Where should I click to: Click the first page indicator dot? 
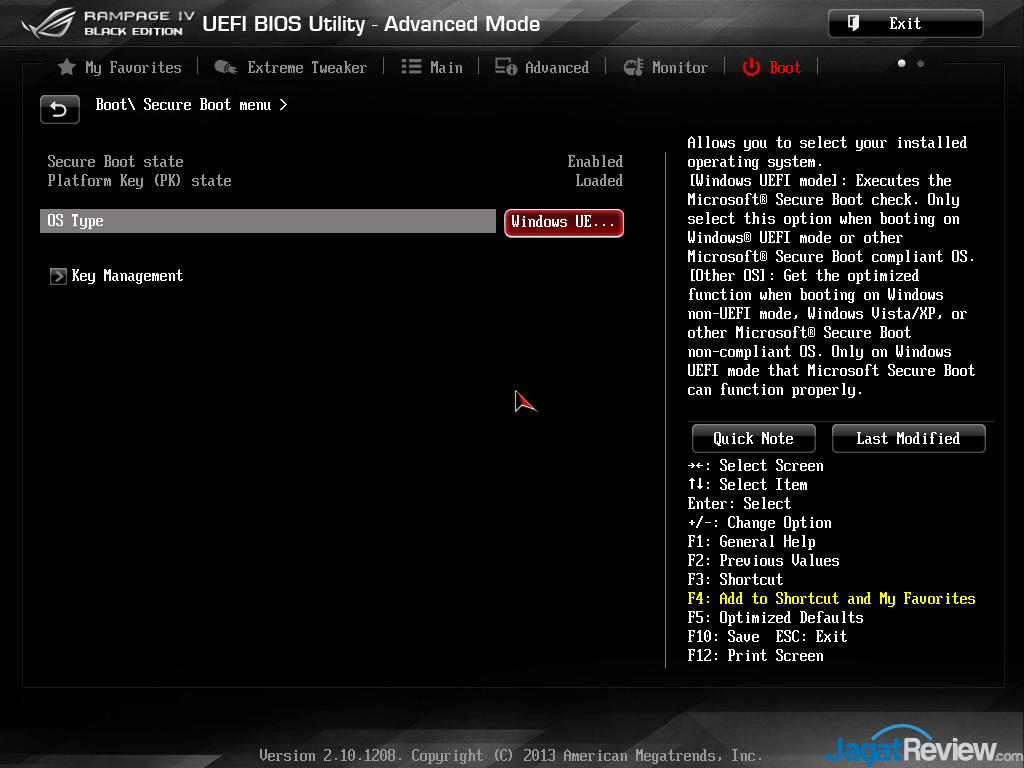[x=902, y=63]
